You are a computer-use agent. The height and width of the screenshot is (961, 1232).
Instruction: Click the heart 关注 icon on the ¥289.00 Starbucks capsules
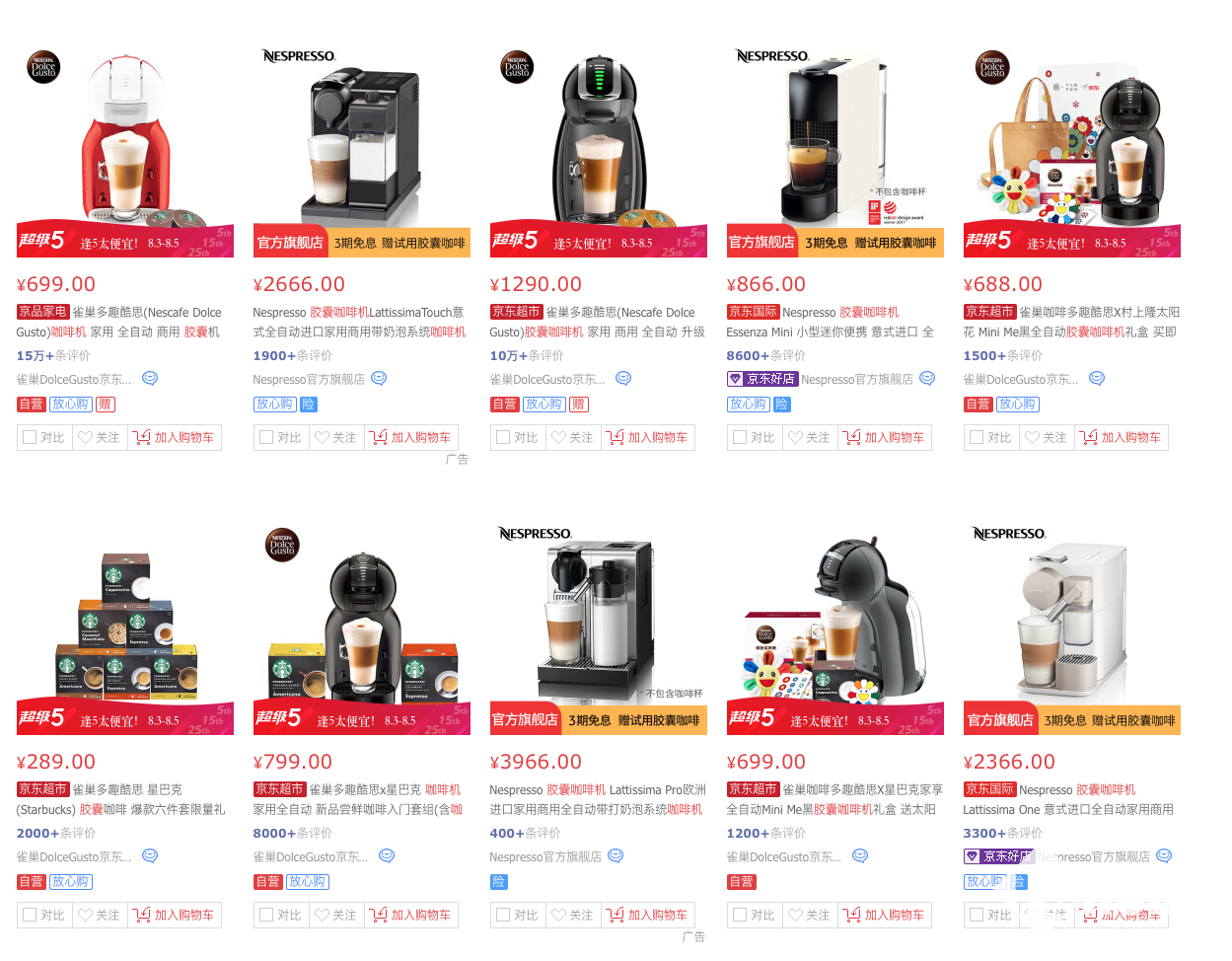(85, 915)
